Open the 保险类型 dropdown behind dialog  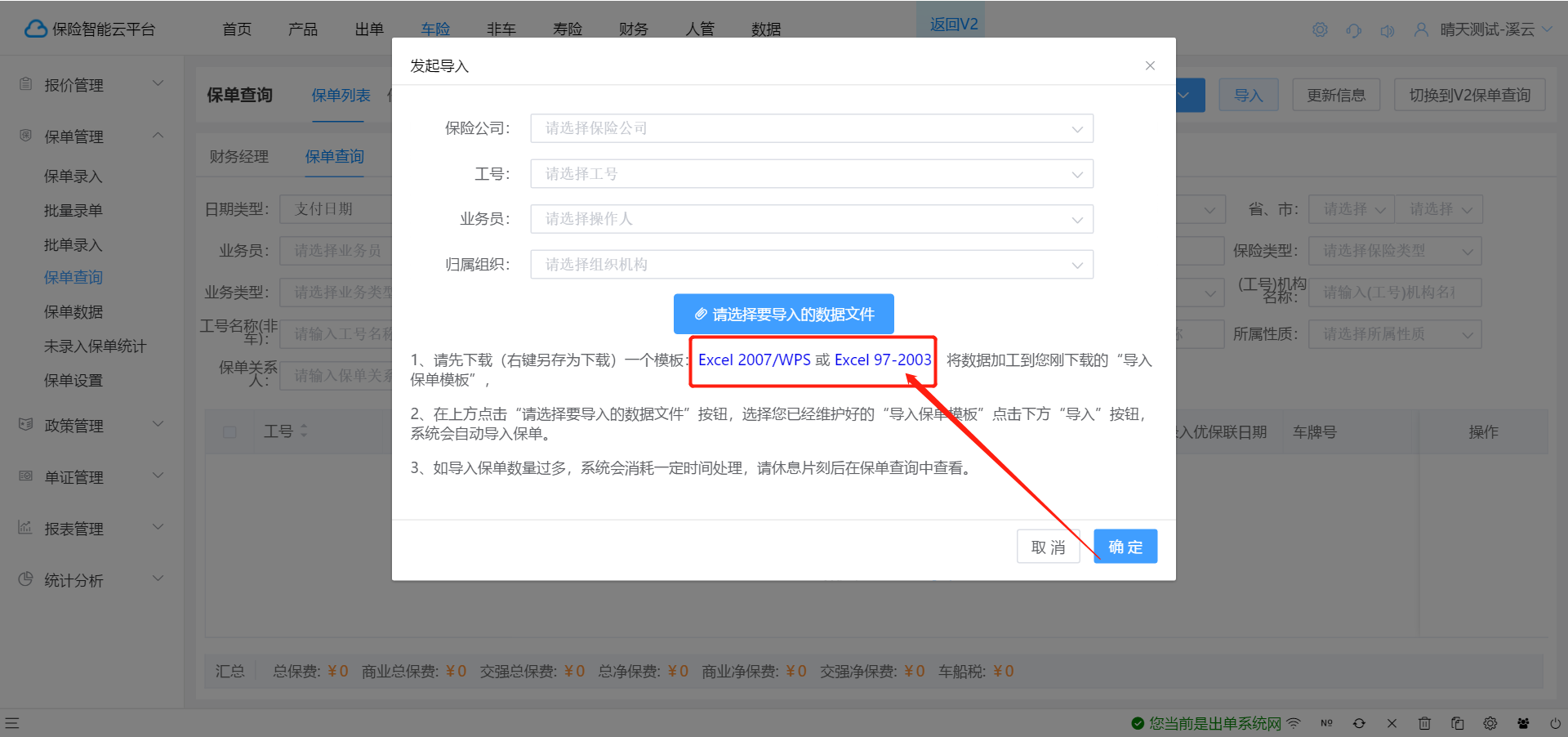point(1395,251)
